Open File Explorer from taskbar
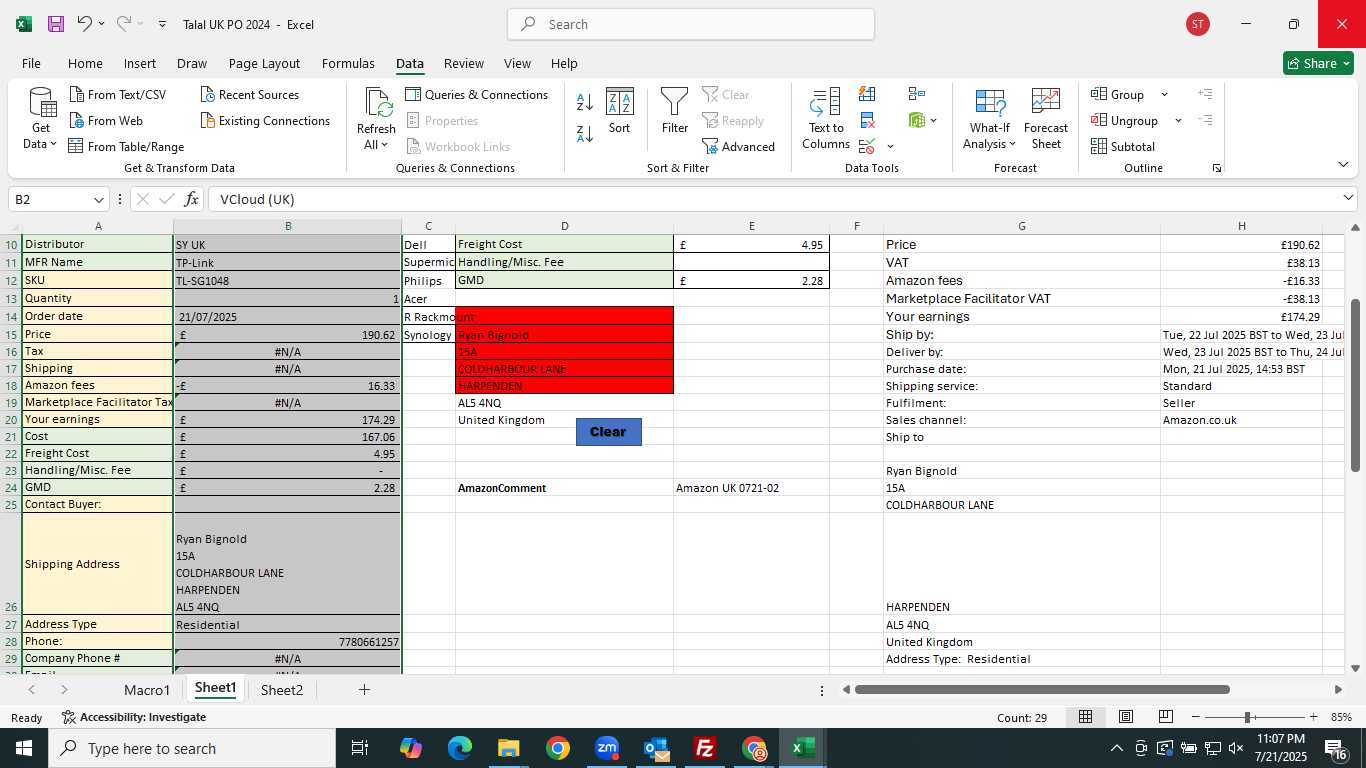The width and height of the screenshot is (1366, 768). point(508,748)
